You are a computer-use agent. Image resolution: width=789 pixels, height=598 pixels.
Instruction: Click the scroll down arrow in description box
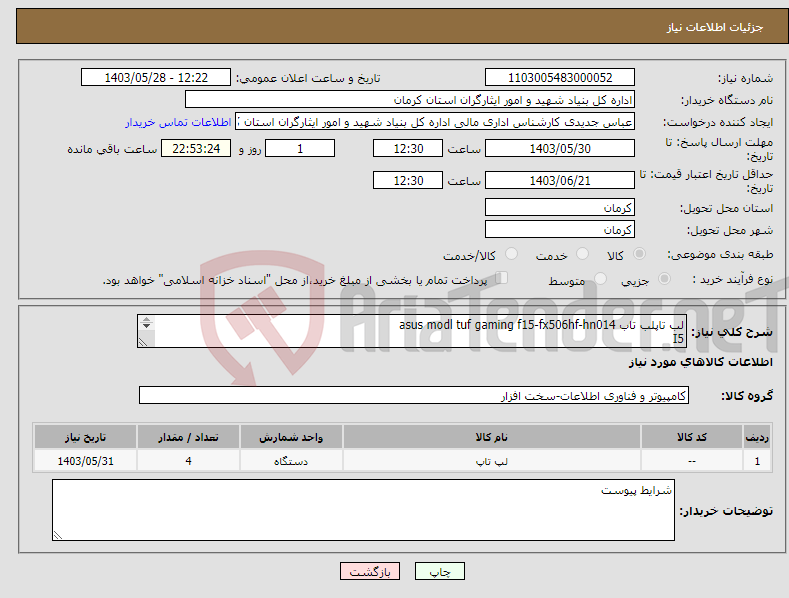146,326
